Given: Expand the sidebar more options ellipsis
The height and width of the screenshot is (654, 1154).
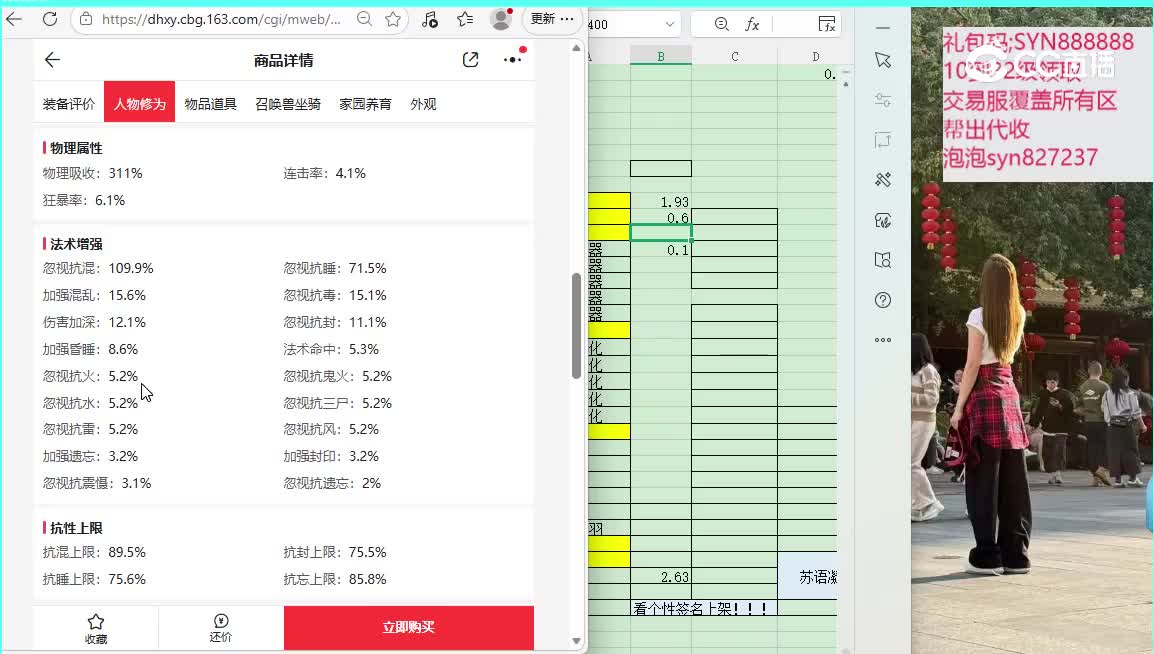Looking at the screenshot, I should 882,339.
